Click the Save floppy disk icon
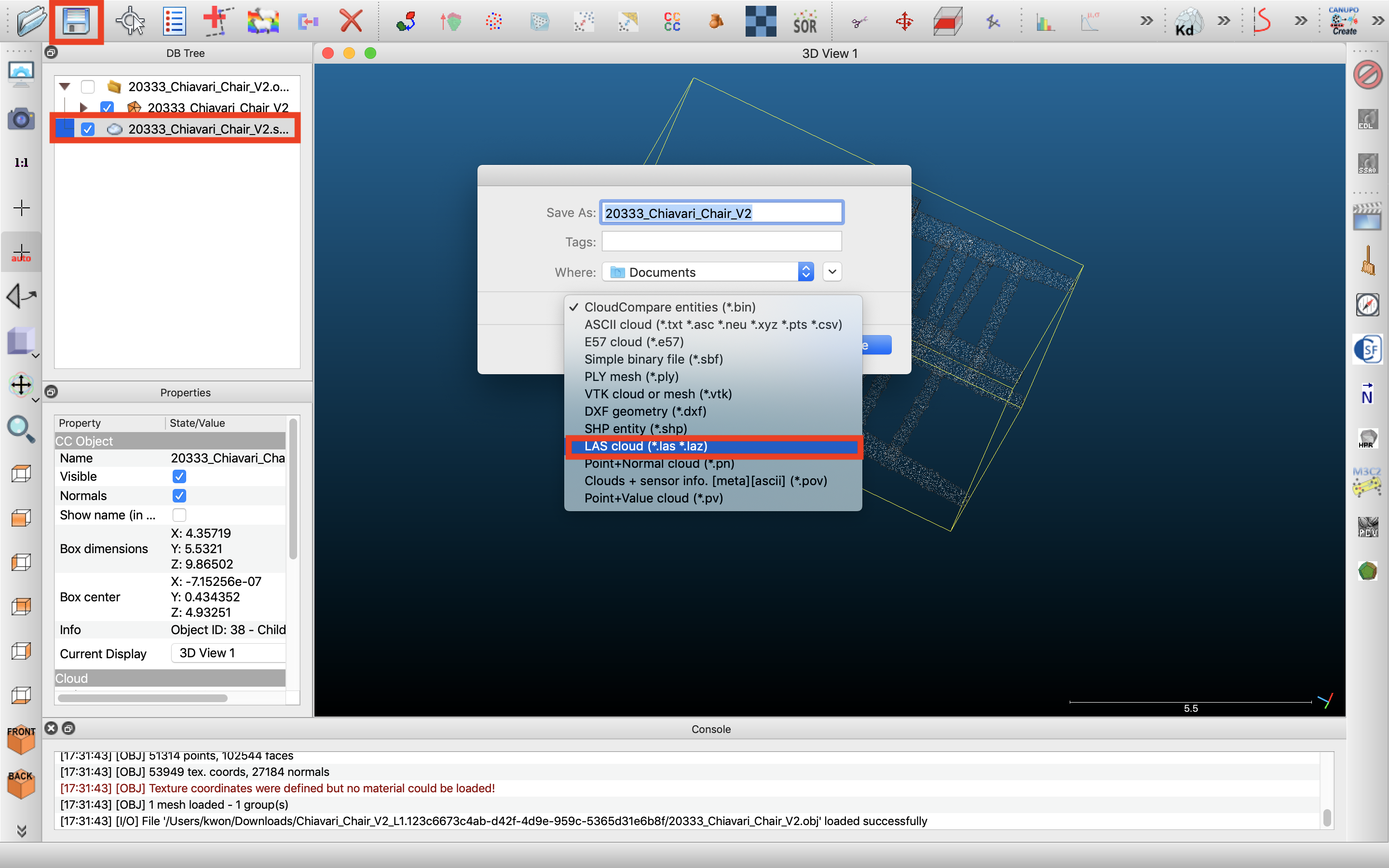The width and height of the screenshot is (1389, 868). pos(76,22)
